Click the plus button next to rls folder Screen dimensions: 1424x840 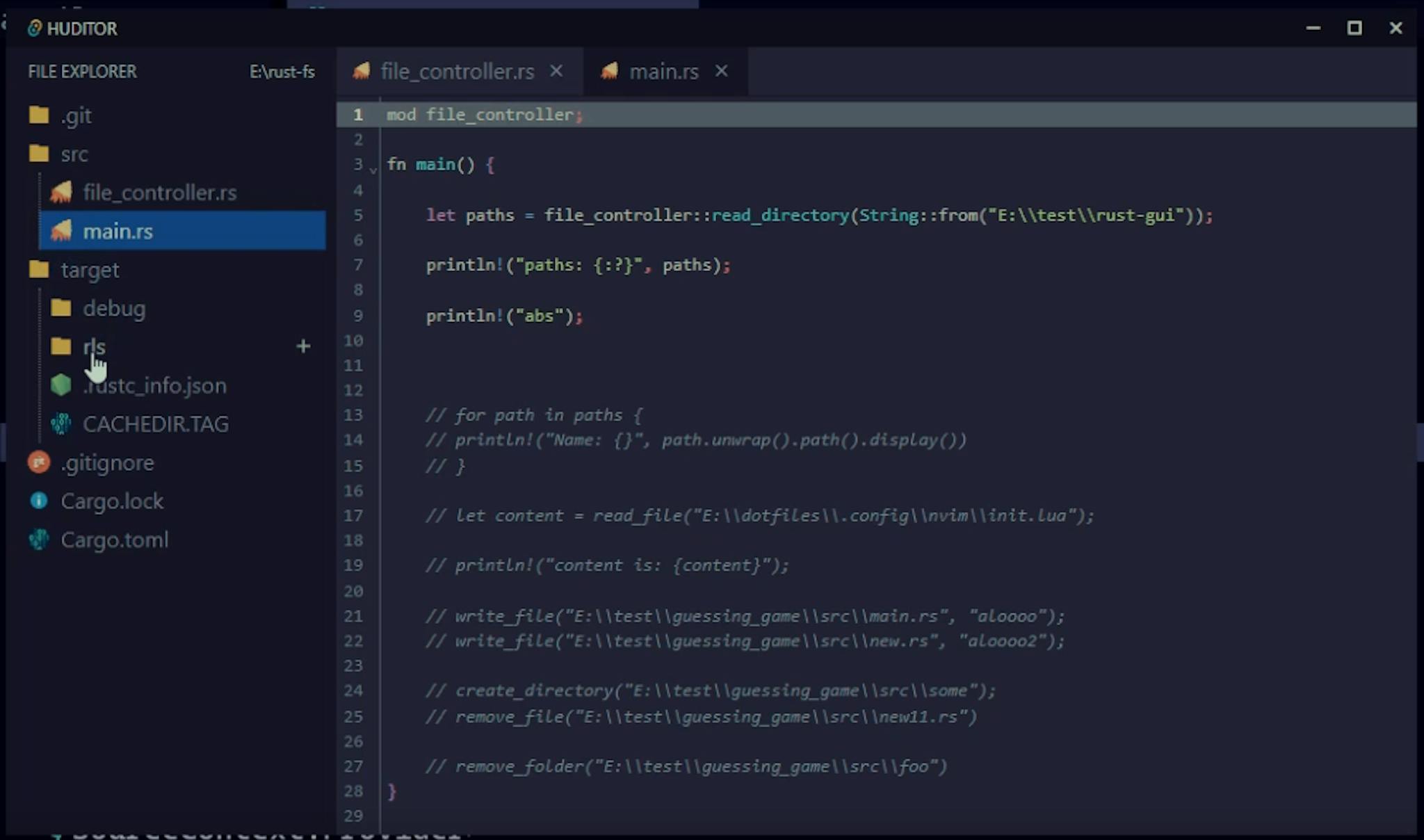pyautogui.click(x=303, y=346)
